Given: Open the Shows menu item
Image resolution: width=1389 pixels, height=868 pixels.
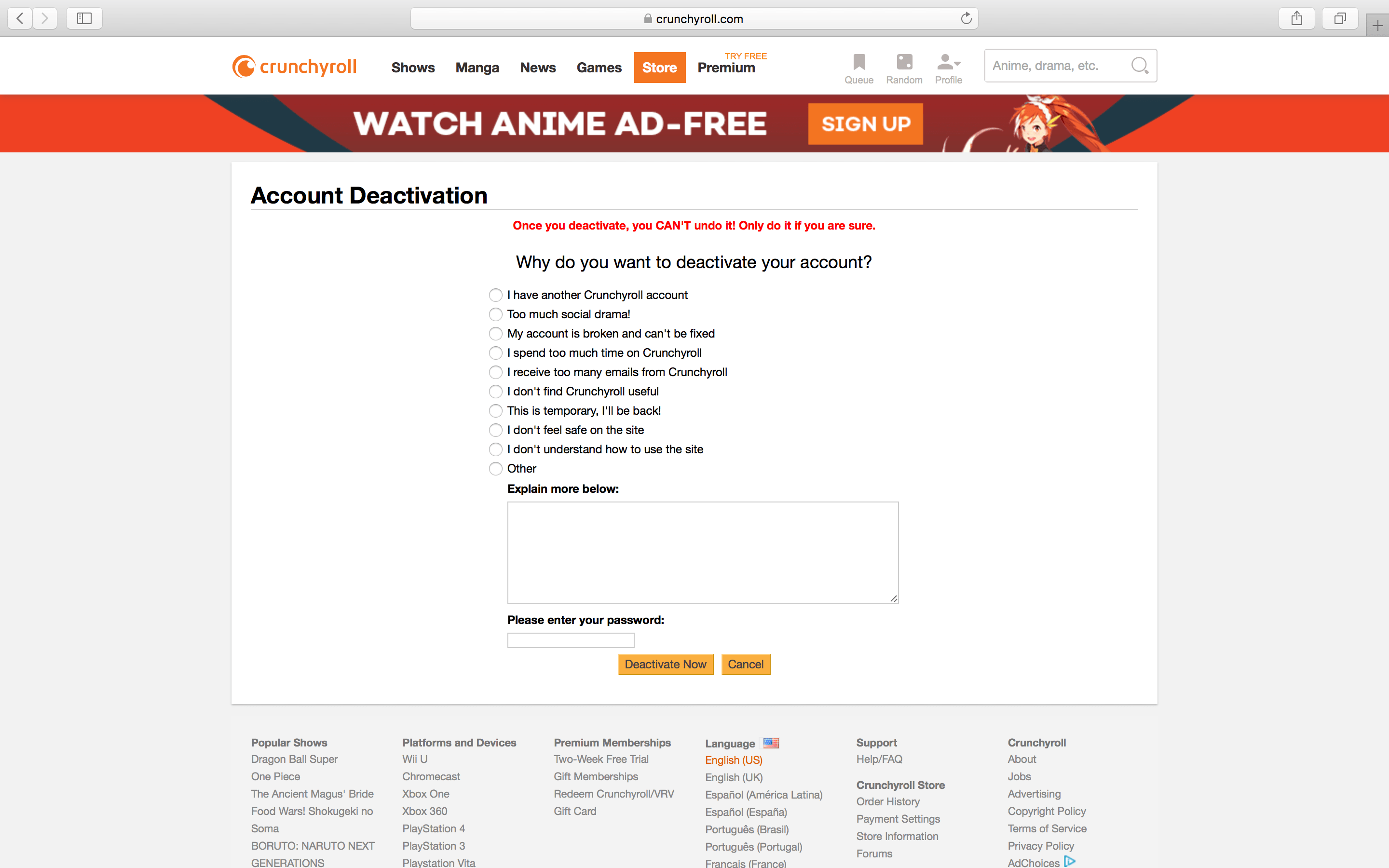Looking at the screenshot, I should click(413, 68).
